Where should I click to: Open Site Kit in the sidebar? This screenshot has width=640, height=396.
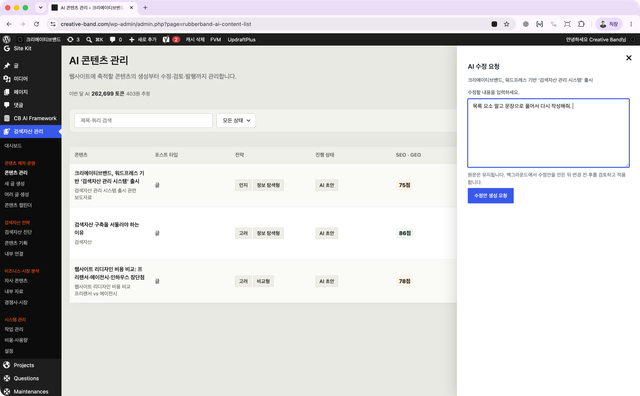click(x=22, y=49)
